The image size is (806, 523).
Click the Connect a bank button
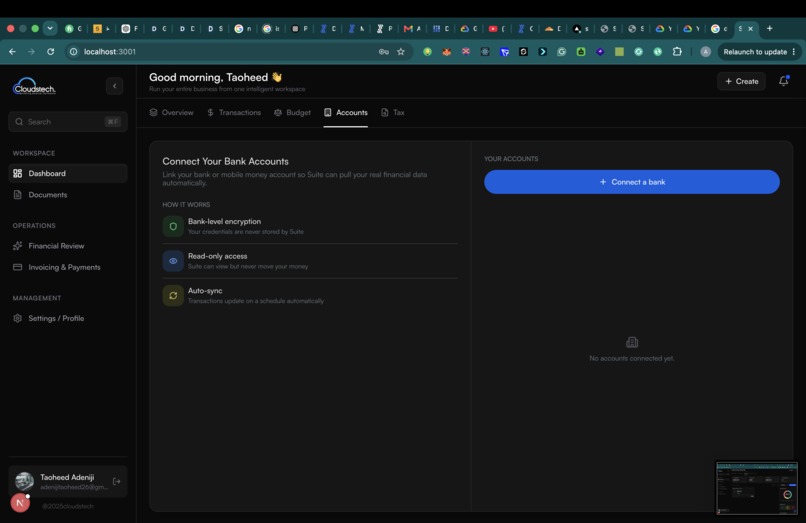[632, 182]
